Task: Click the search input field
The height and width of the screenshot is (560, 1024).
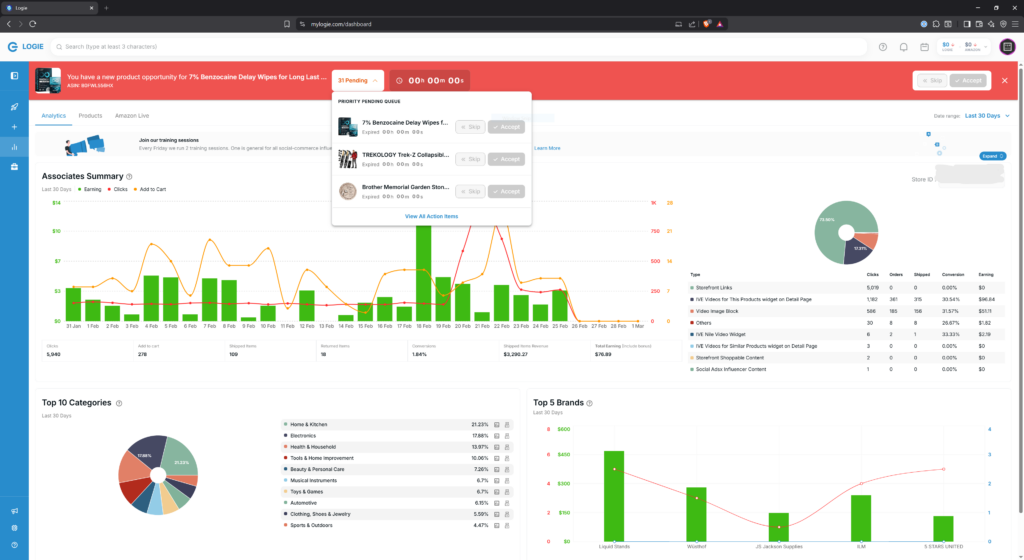Action: [x=460, y=46]
